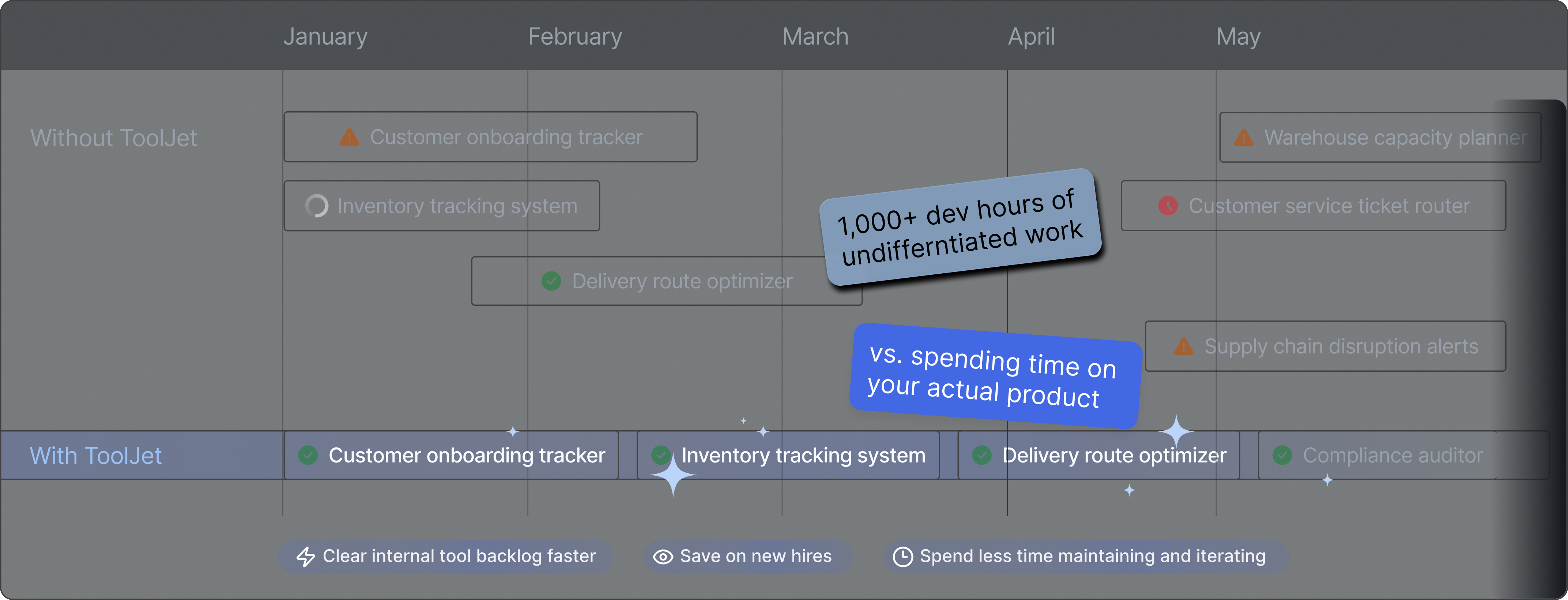
Task: Click clock icon in maintaining pill
Action: pyautogui.click(x=902, y=557)
